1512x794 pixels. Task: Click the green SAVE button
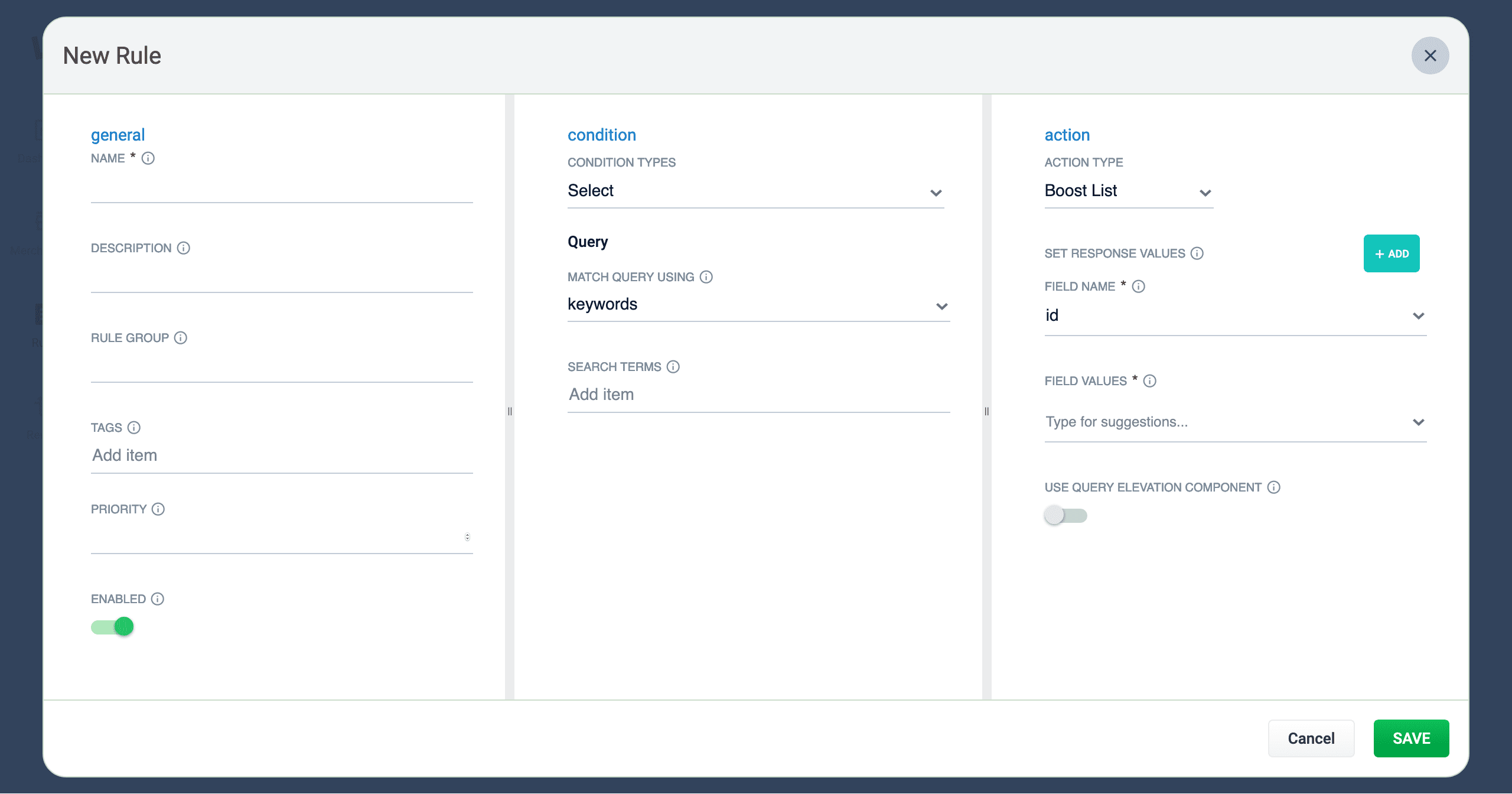pyautogui.click(x=1410, y=738)
